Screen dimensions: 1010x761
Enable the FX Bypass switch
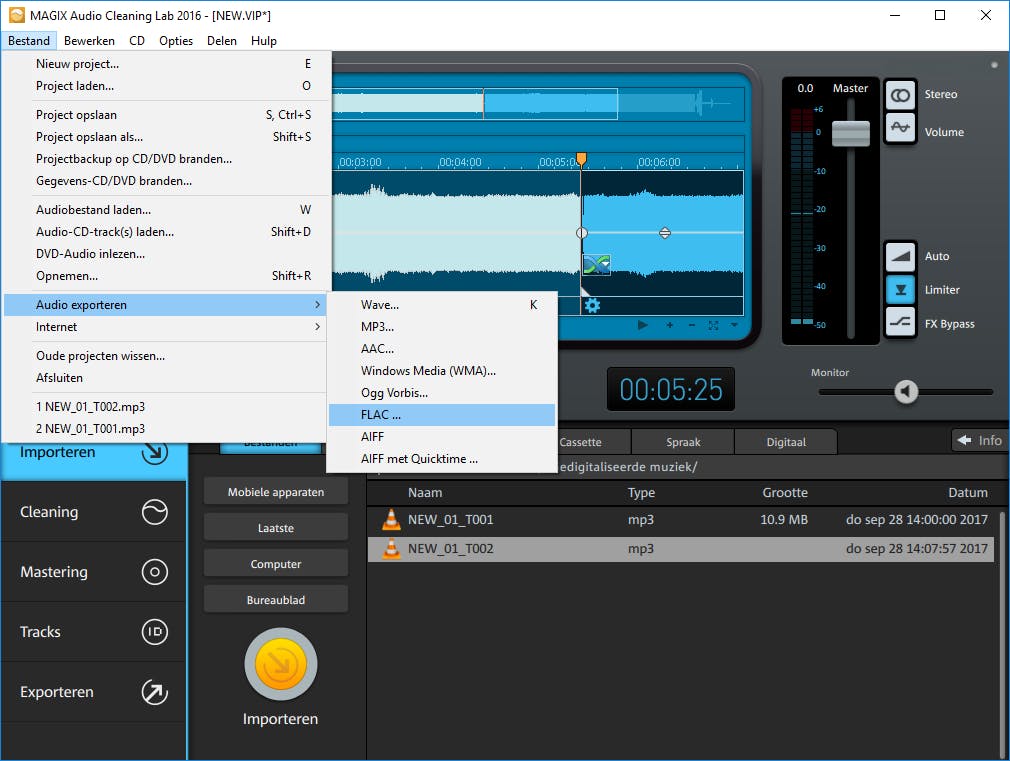pos(900,323)
